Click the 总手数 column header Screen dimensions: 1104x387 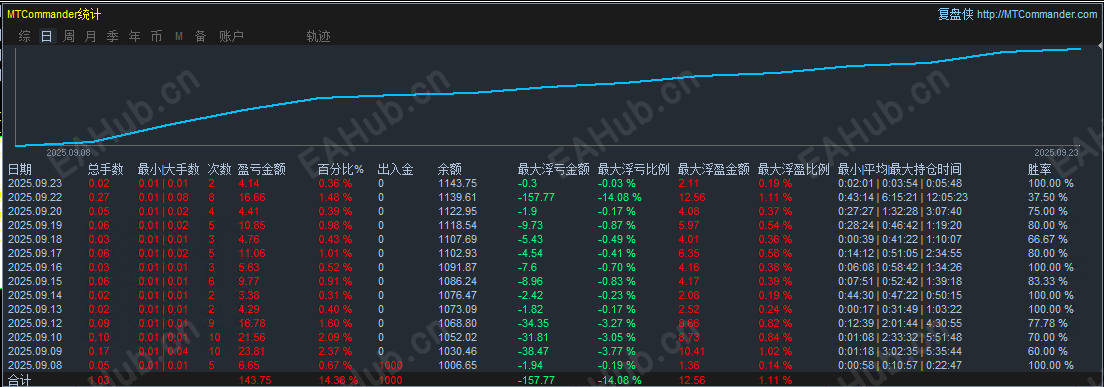tap(106, 170)
